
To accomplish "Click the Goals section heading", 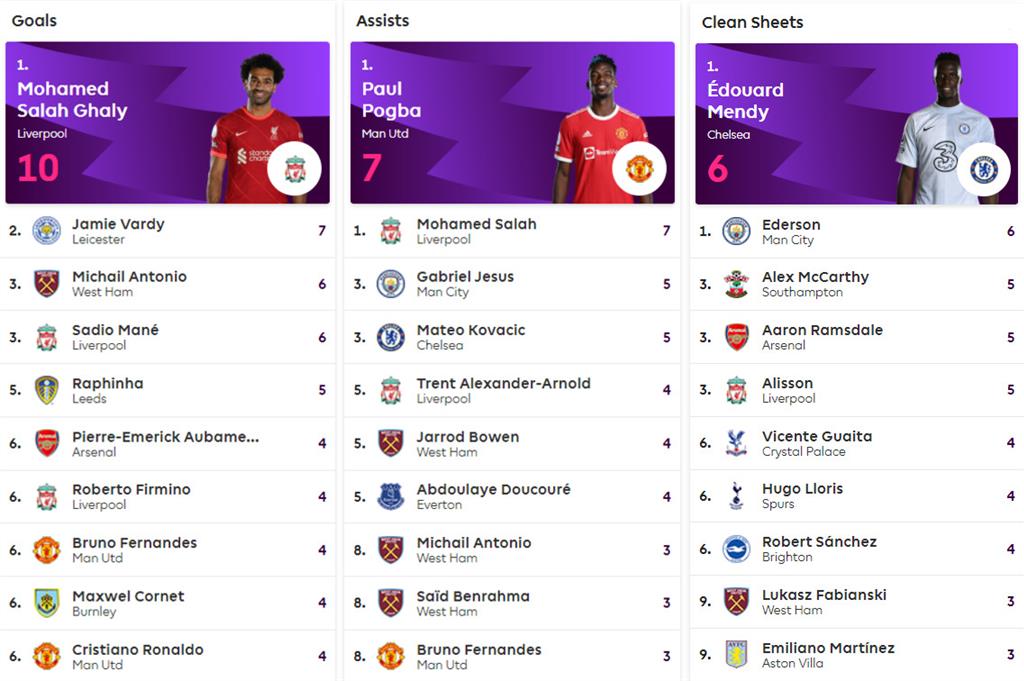I will click(34, 20).
